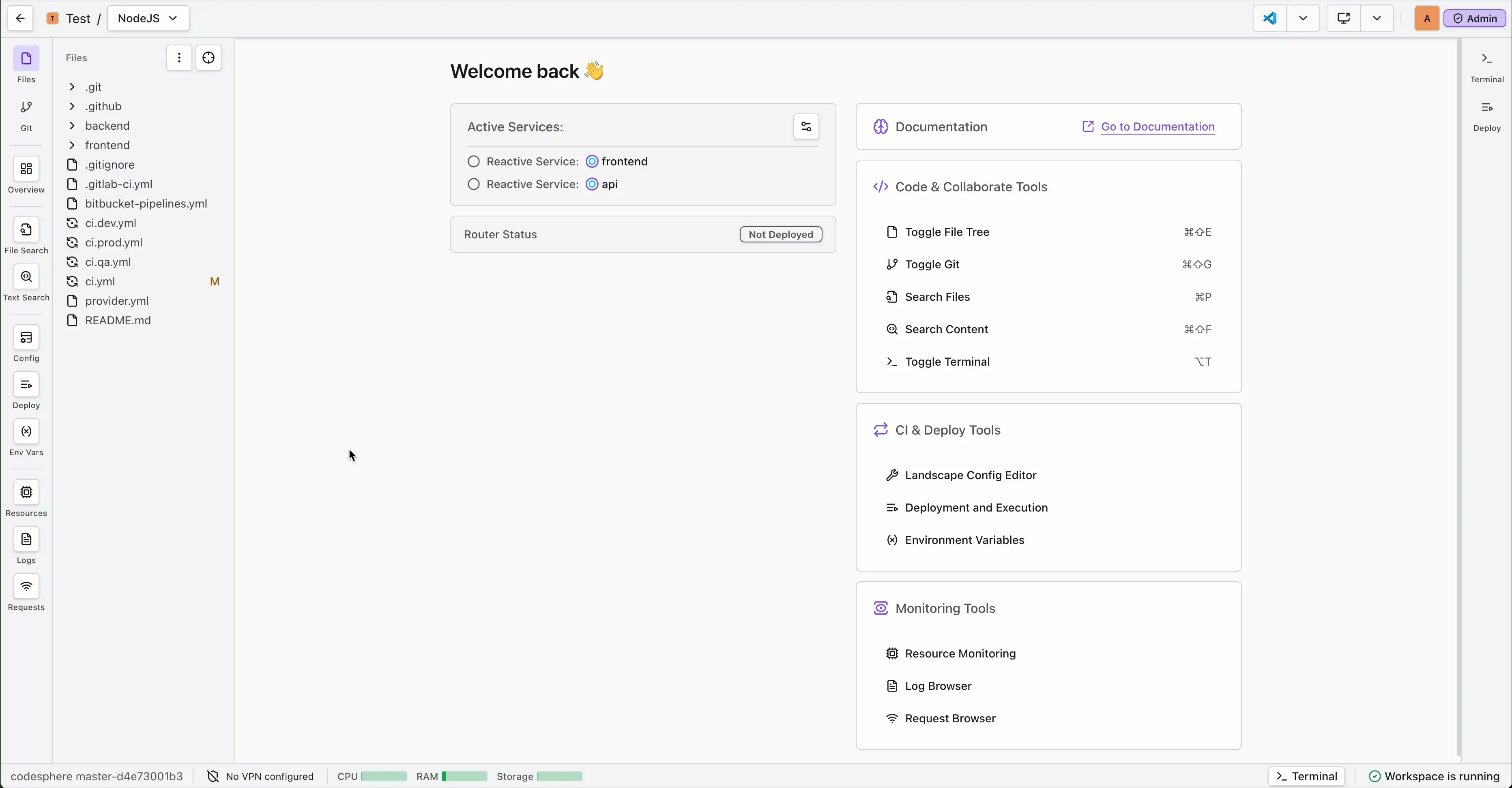Click the Admin badge

tap(1474, 18)
